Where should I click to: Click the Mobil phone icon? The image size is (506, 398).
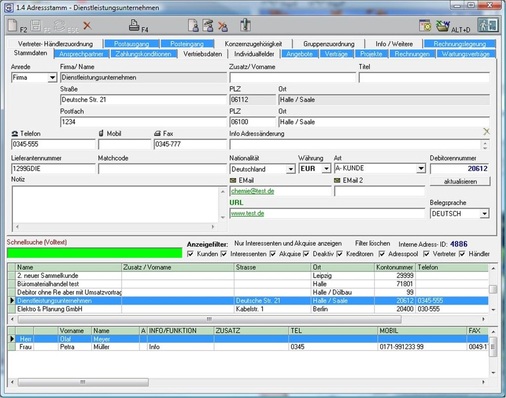(101, 133)
